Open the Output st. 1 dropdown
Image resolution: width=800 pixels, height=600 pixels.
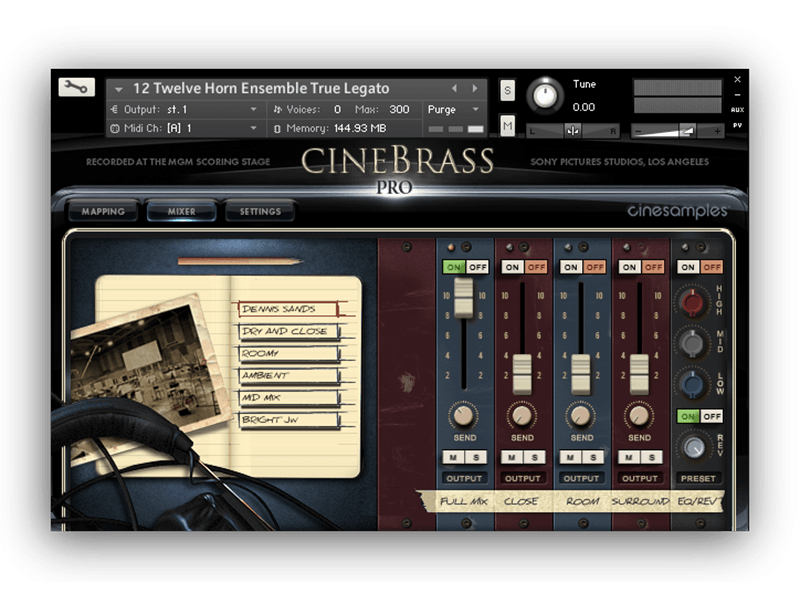186,109
